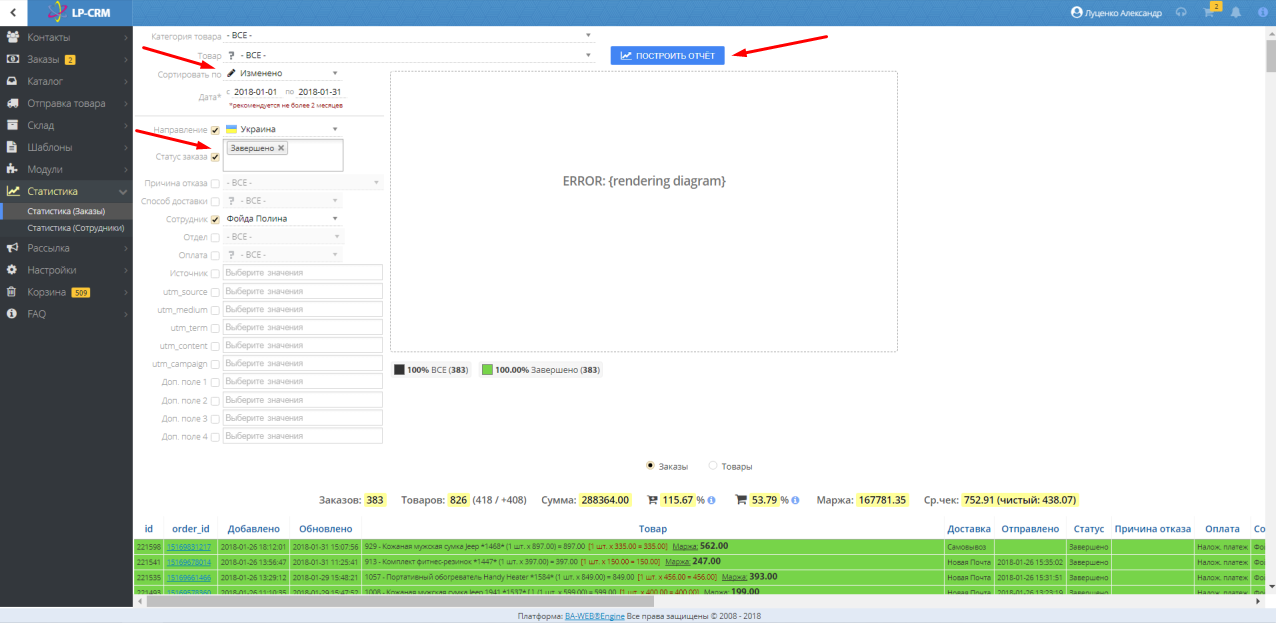Viewport: 1276px width, 623px height.
Task: Enable the Отдел filter checkbox
Action: coord(215,237)
